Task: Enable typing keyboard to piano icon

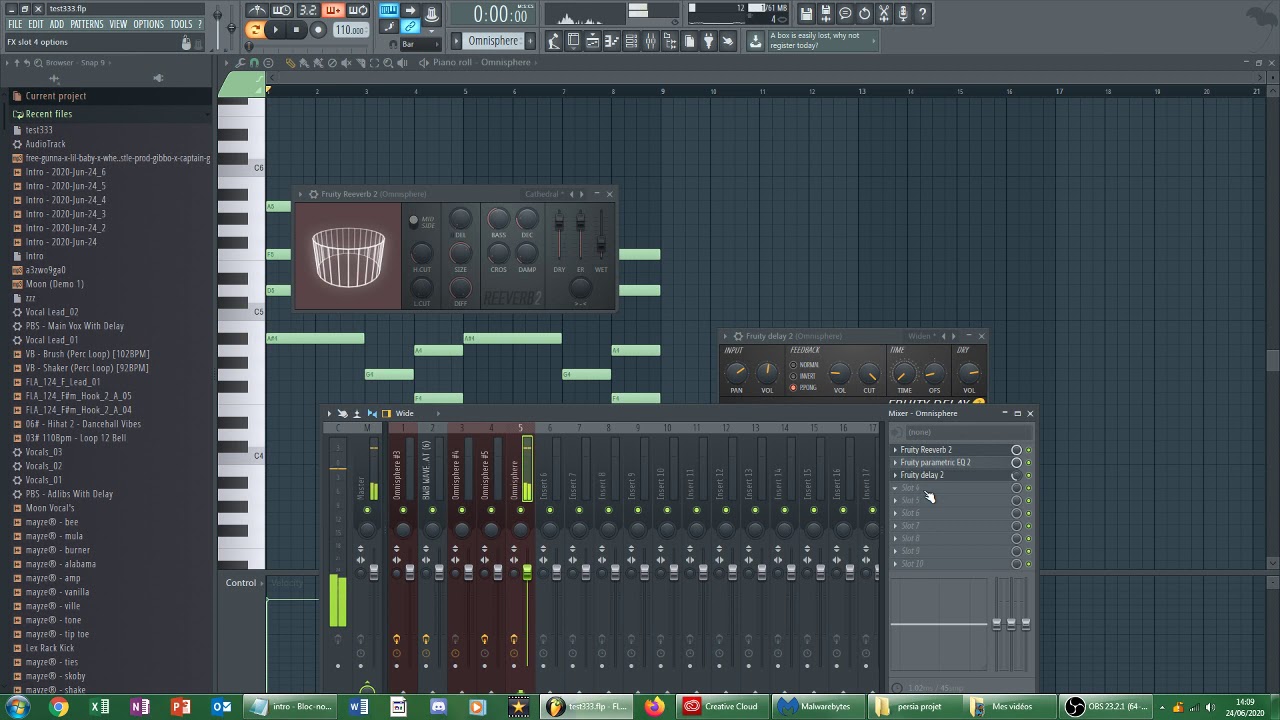Action: [x=388, y=11]
